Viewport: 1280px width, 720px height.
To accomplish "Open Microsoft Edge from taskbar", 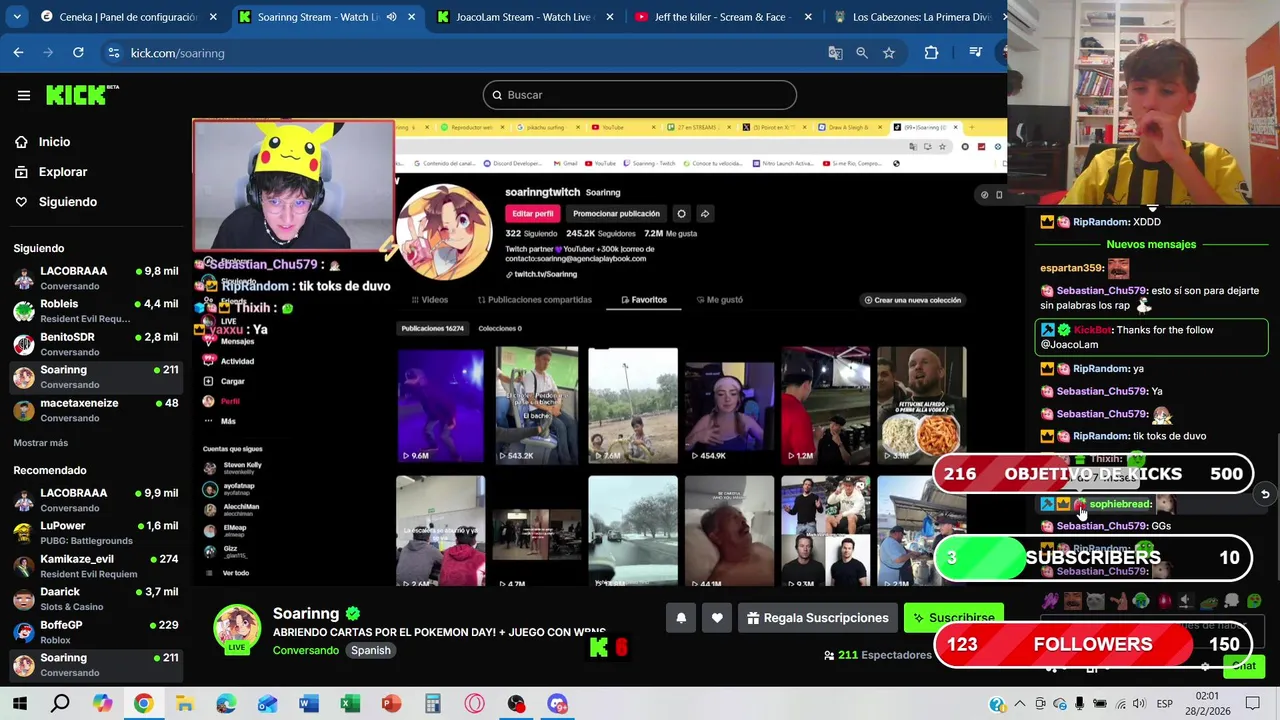I will tap(226, 704).
